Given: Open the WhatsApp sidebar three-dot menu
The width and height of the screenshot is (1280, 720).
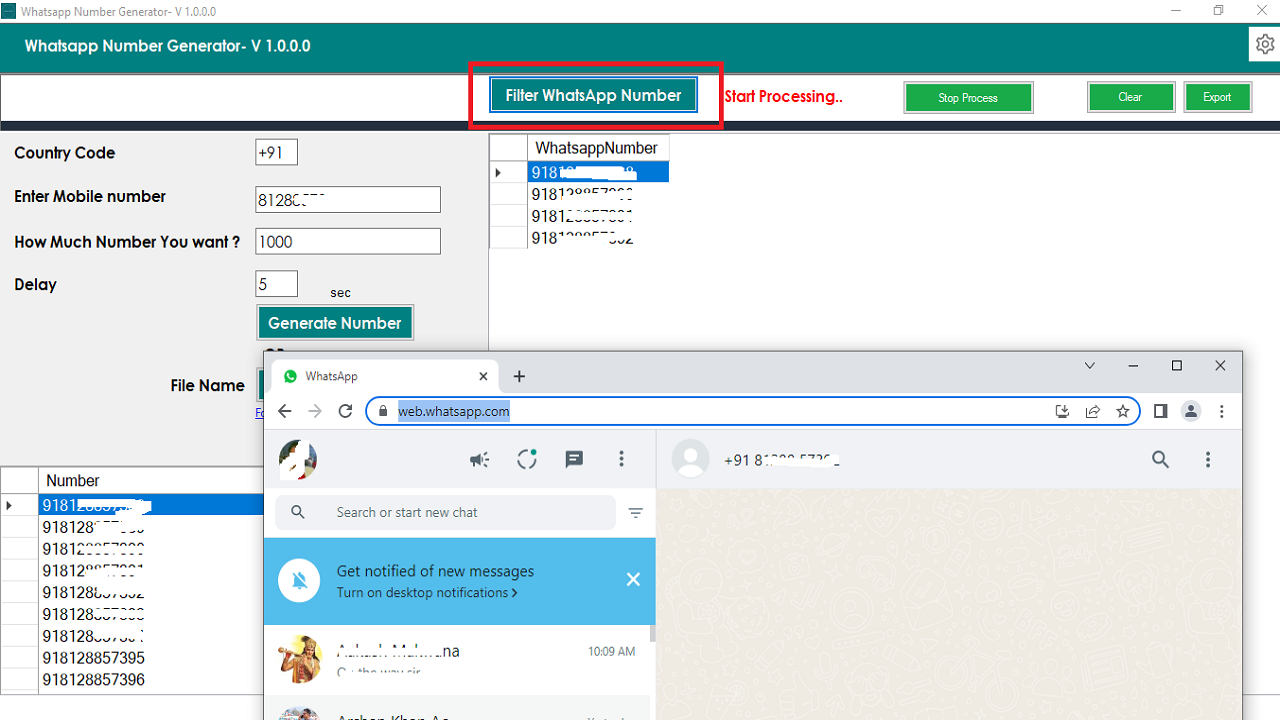Looking at the screenshot, I should [x=621, y=459].
